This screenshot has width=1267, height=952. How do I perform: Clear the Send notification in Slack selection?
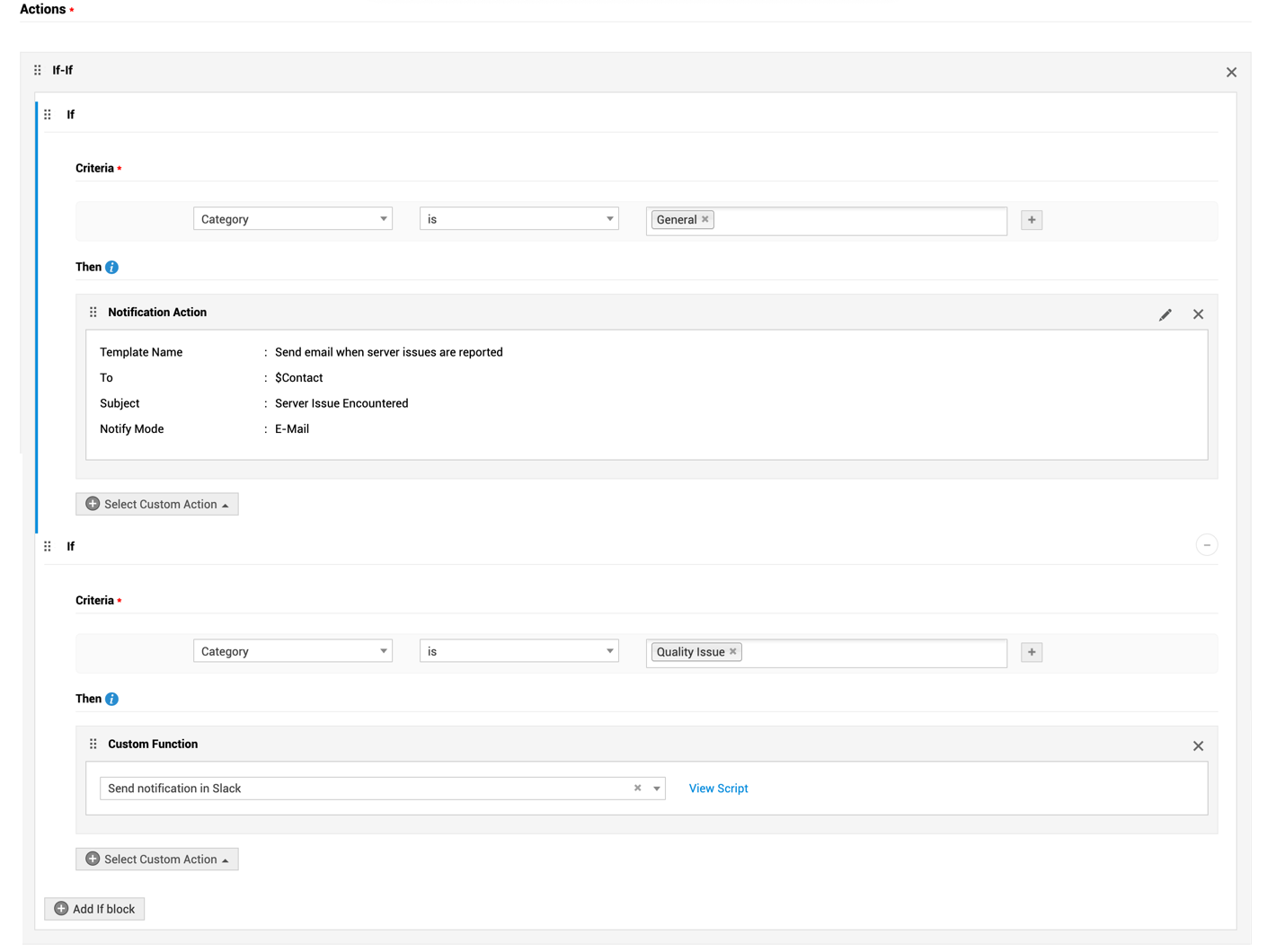(637, 789)
